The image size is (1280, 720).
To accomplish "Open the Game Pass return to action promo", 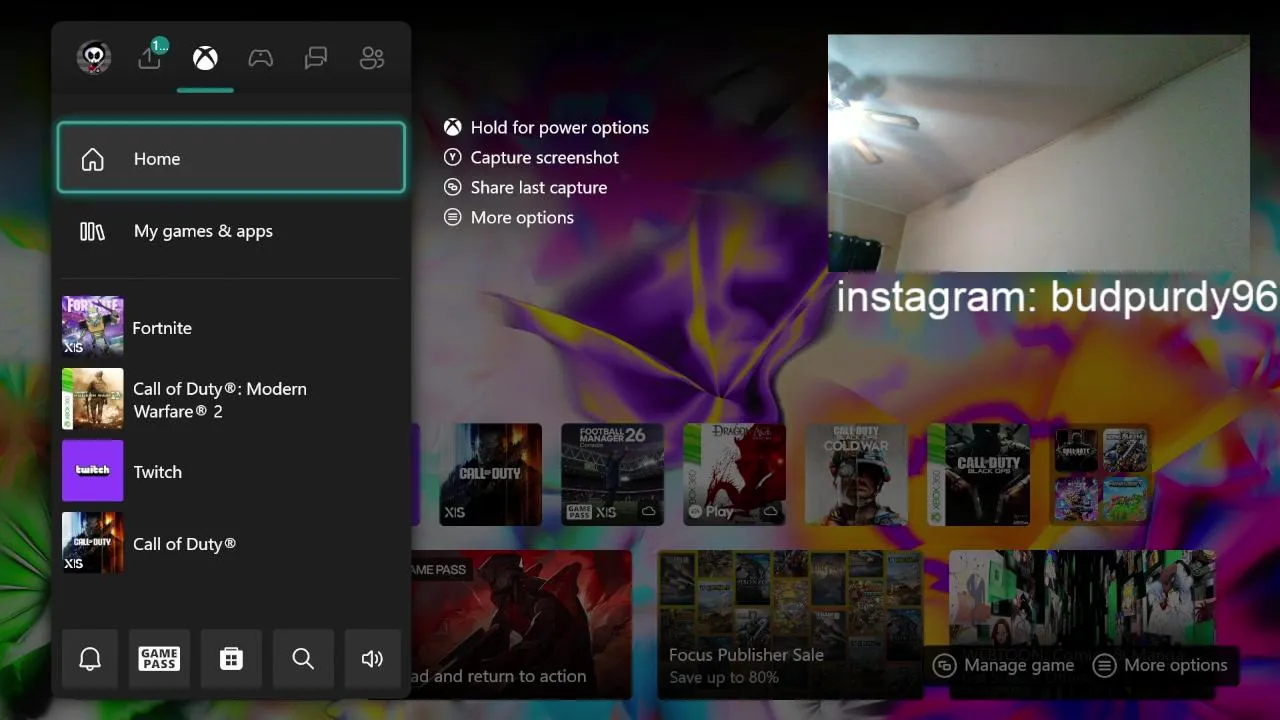I will coord(521,624).
